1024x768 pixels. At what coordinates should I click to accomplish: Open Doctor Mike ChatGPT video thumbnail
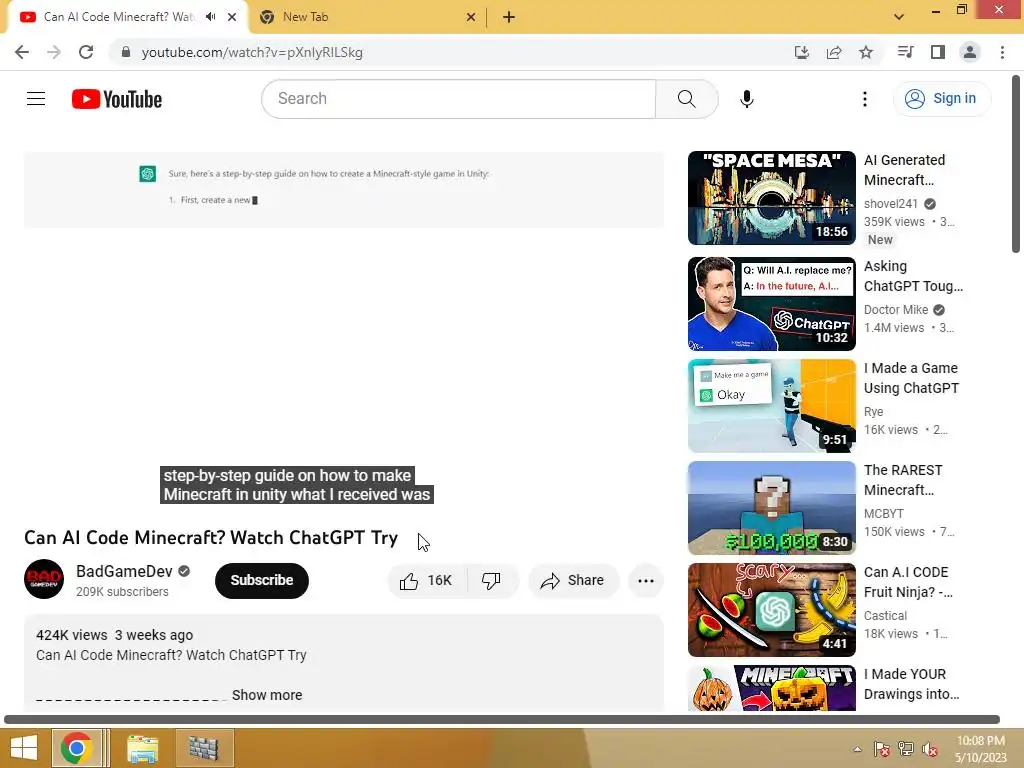(771, 304)
